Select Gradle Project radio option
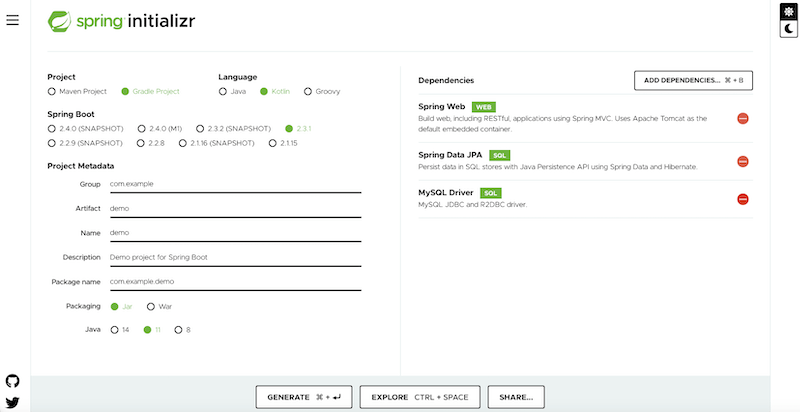Viewport: 800px width, 412px height. coord(151,92)
